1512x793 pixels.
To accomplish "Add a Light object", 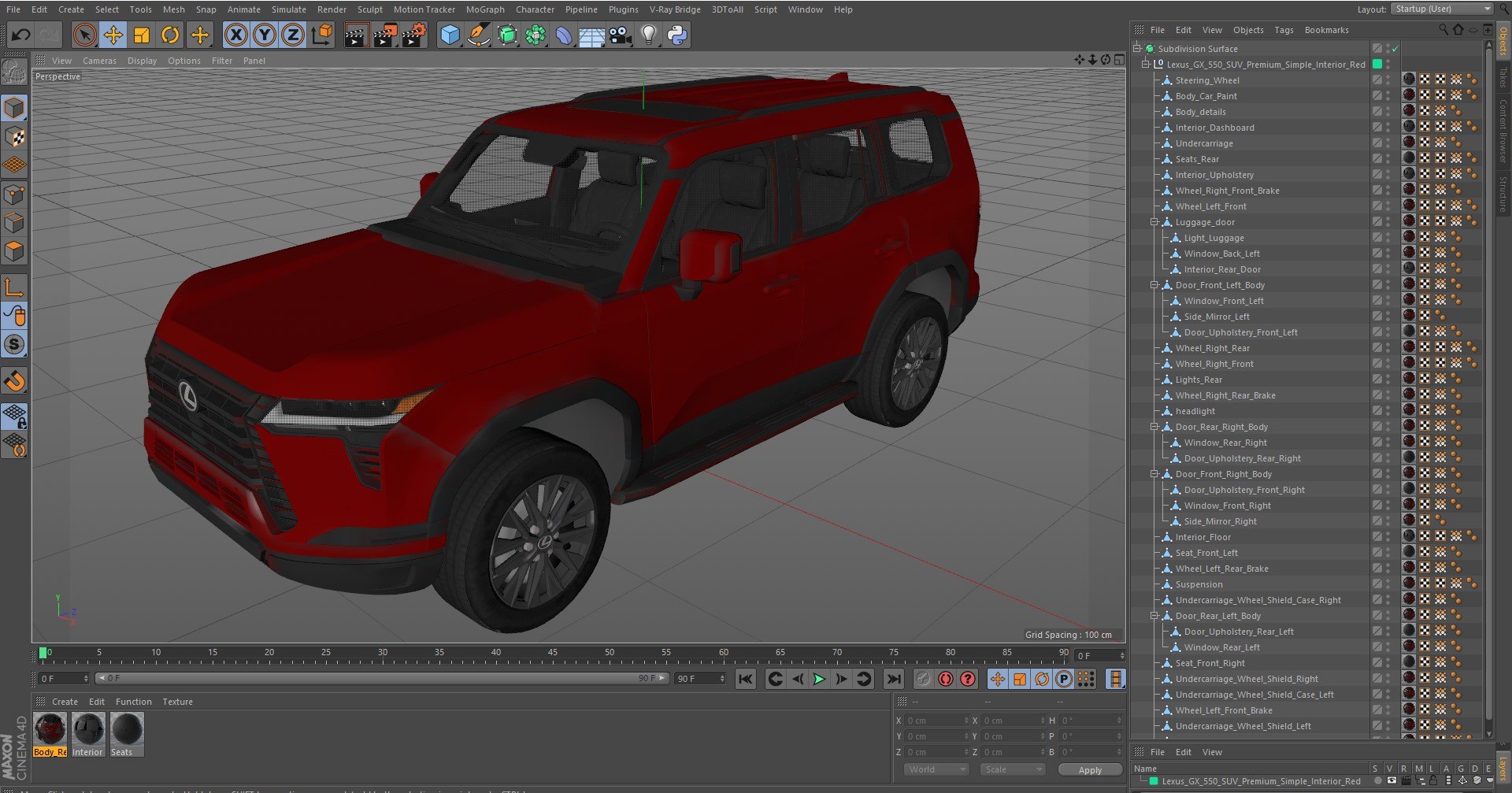I will click(x=649, y=35).
